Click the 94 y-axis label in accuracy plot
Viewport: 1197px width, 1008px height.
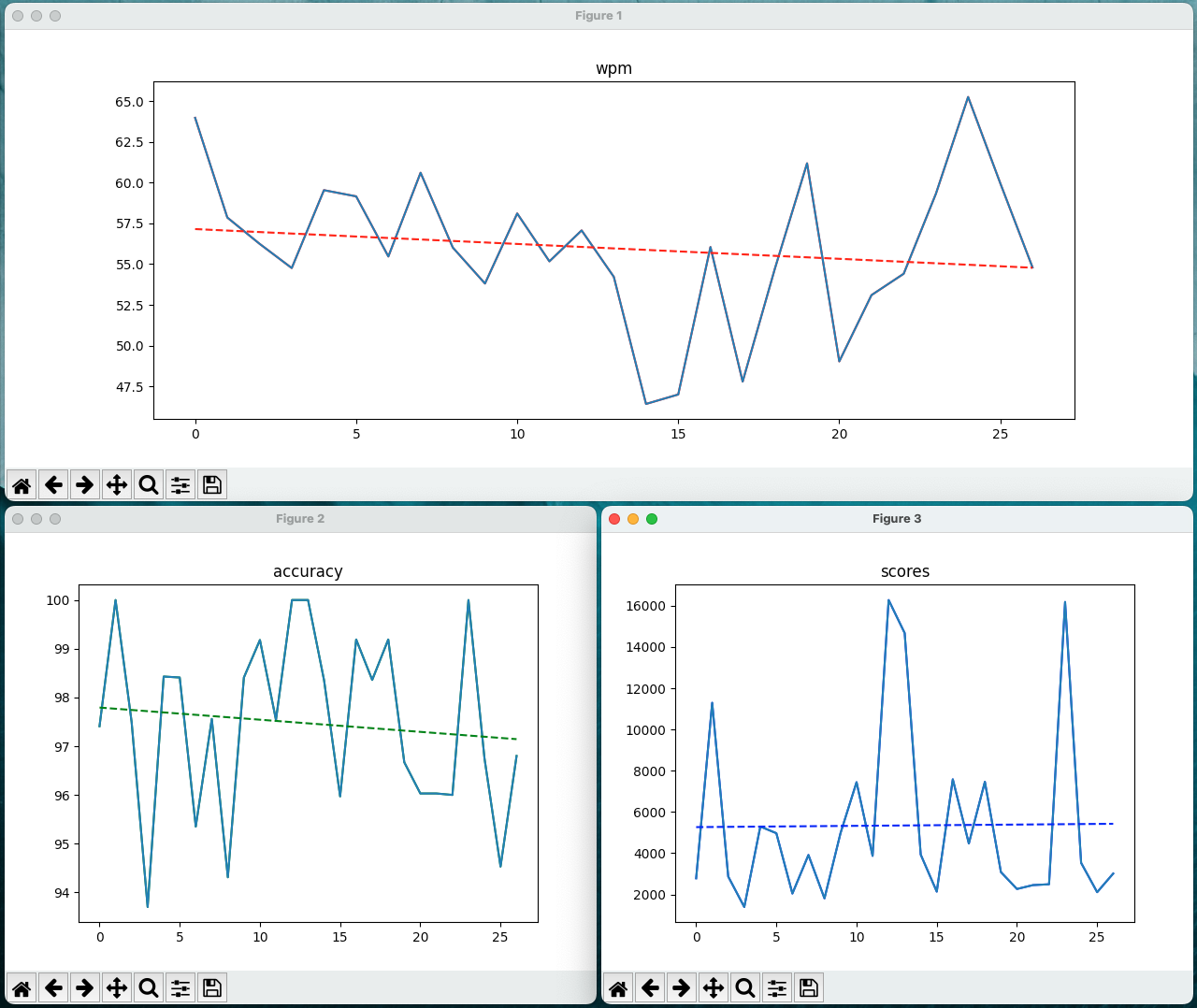pos(62,893)
